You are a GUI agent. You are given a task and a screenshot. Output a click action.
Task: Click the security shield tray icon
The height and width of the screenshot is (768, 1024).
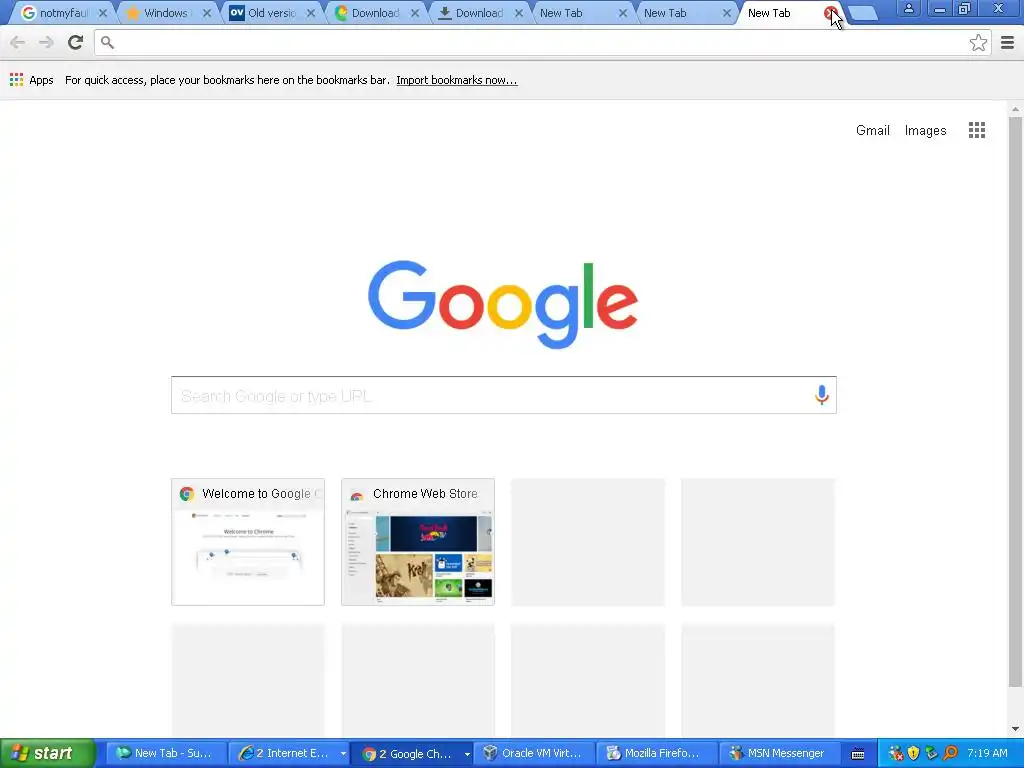click(x=914, y=754)
